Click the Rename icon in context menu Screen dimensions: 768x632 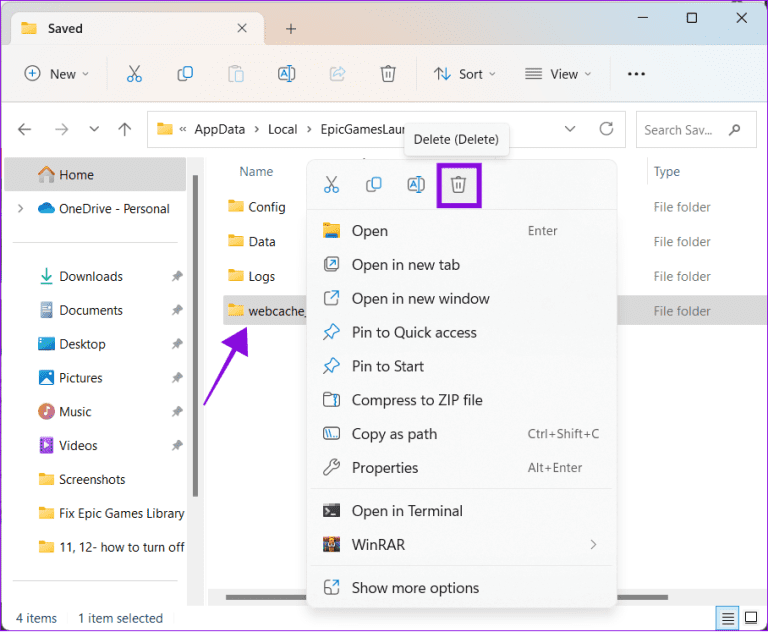click(416, 185)
